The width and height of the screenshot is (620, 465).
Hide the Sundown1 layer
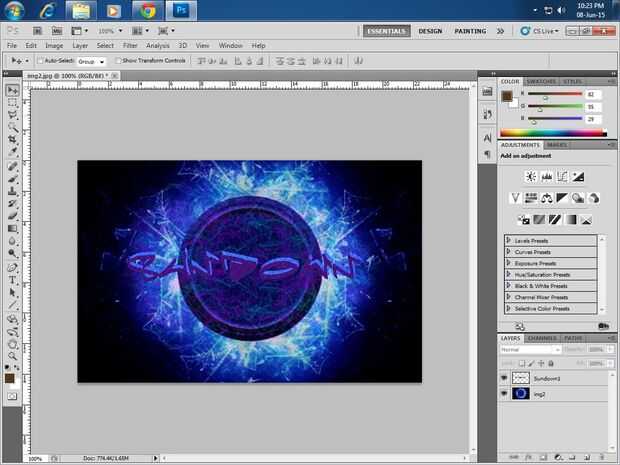click(x=504, y=378)
